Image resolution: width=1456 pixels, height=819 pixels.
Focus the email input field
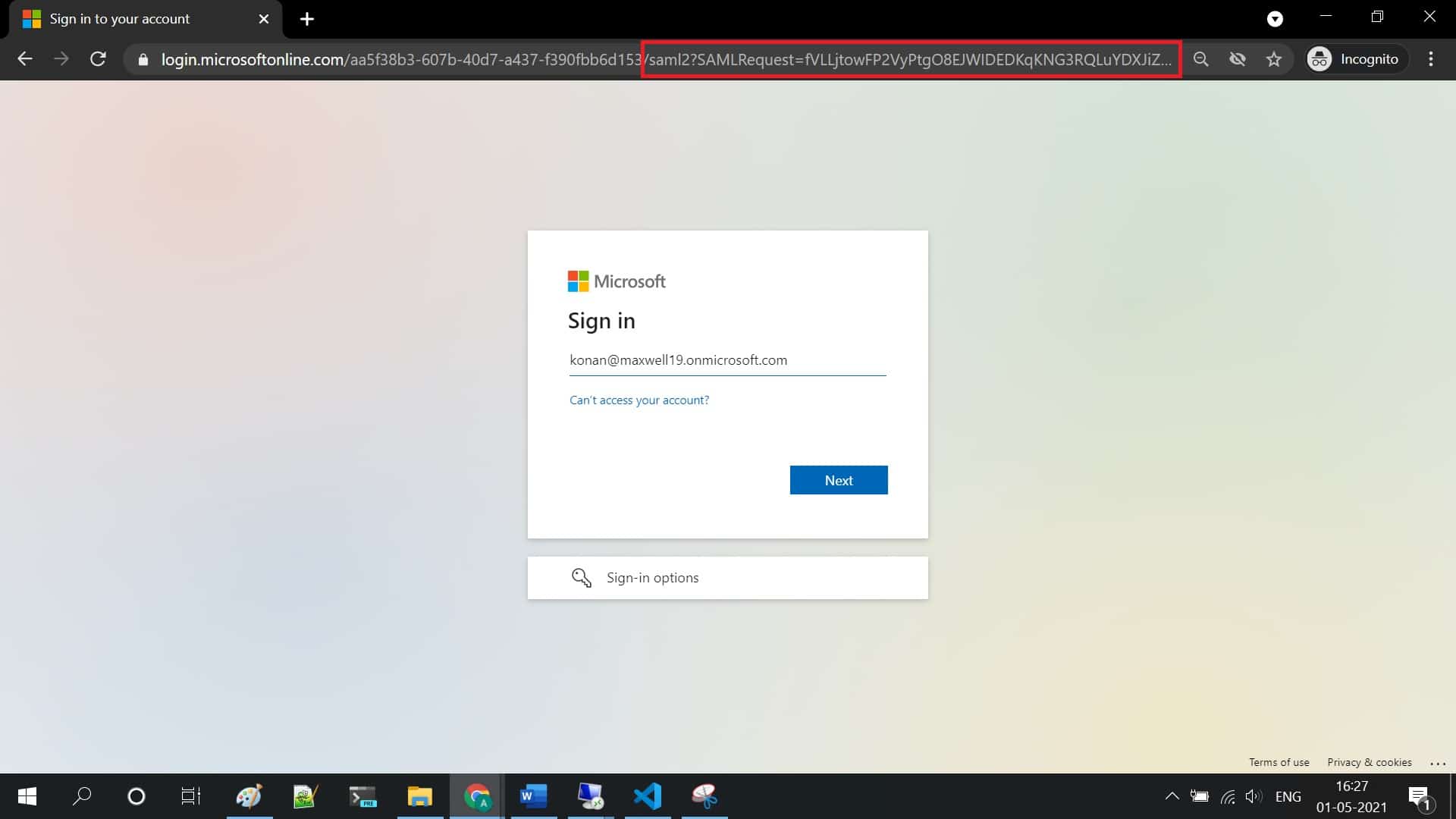[x=727, y=360]
